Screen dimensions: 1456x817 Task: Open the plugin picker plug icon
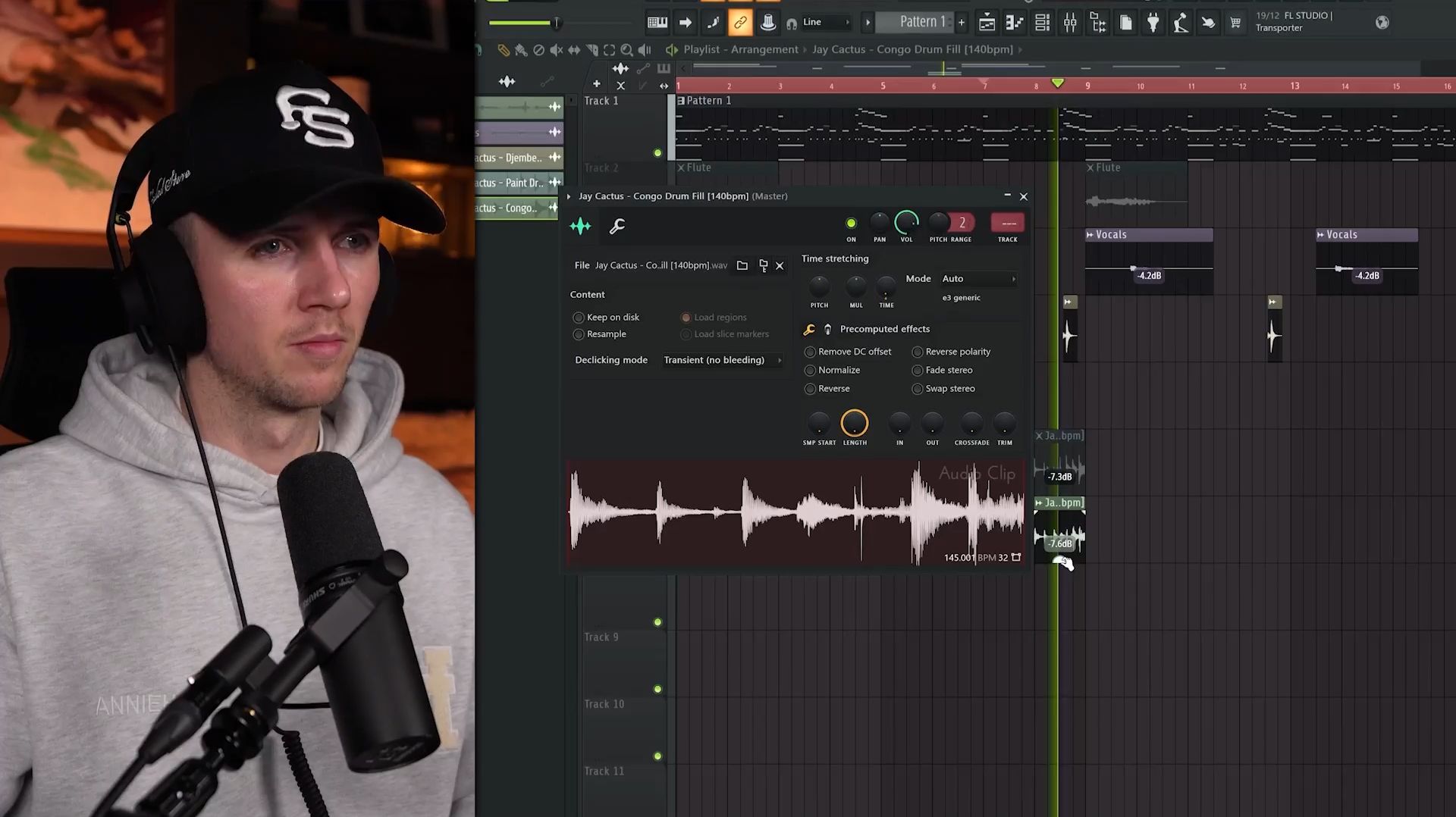click(x=1153, y=23)
